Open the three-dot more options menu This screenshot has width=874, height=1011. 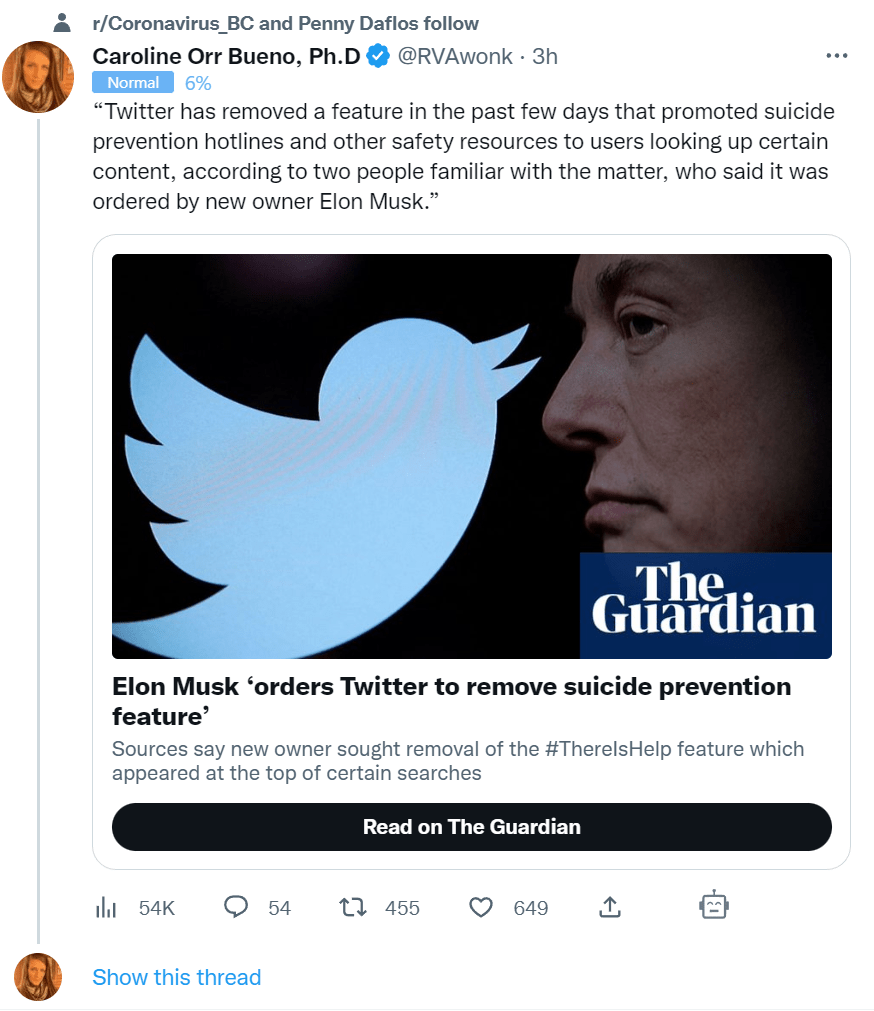[835, 56]
